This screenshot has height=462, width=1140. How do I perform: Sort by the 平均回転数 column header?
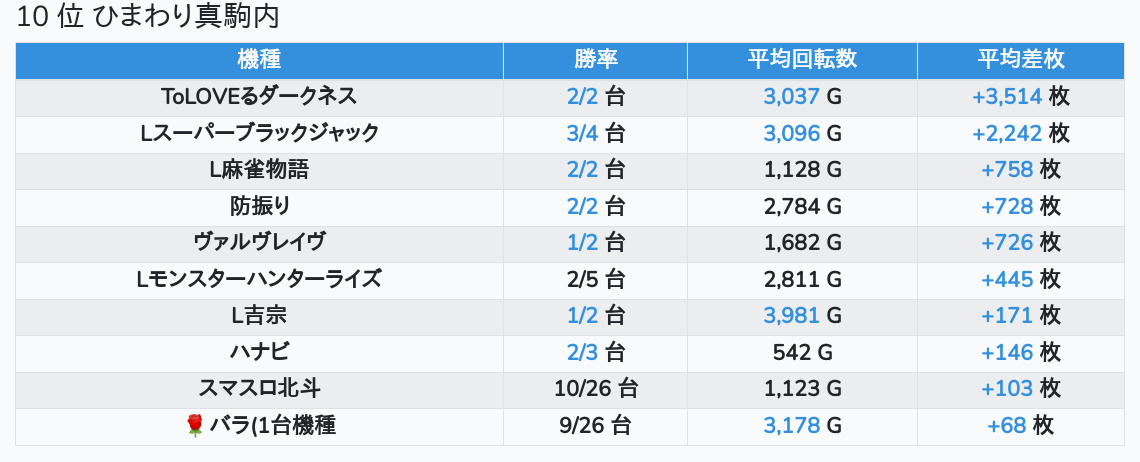coord(802,60)
